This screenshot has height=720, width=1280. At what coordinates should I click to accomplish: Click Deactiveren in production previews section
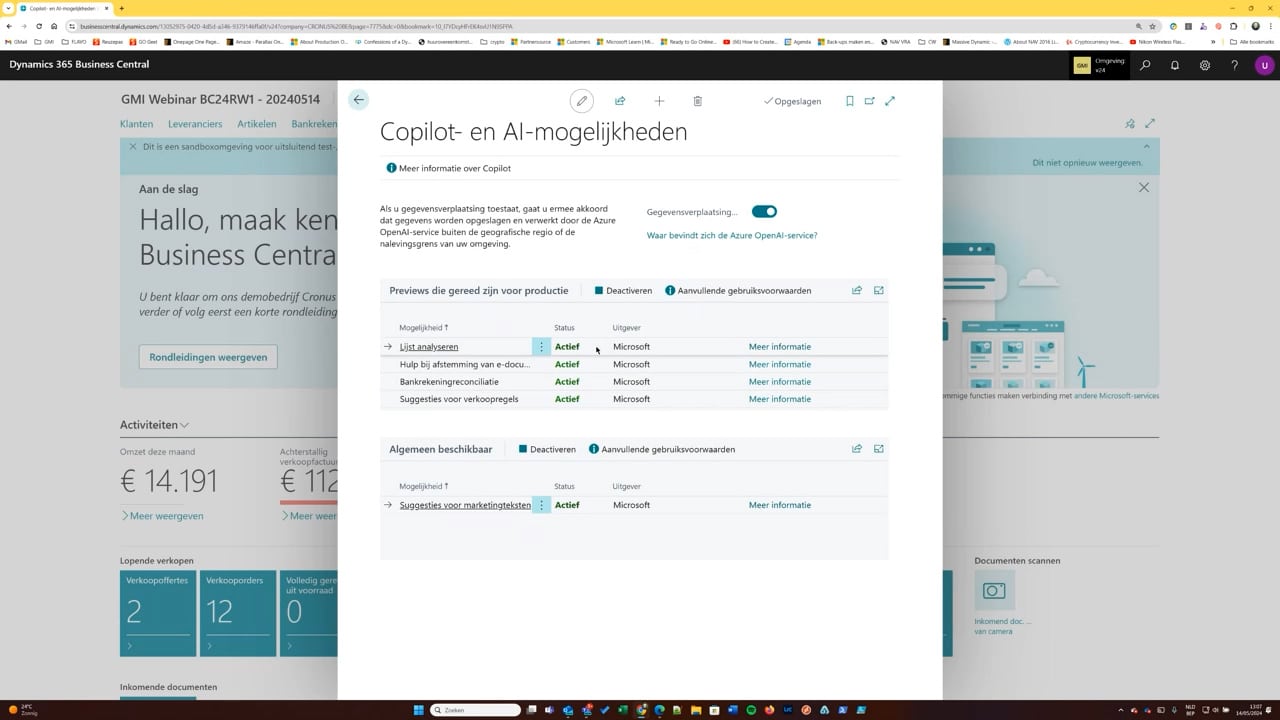coord(623,290)
